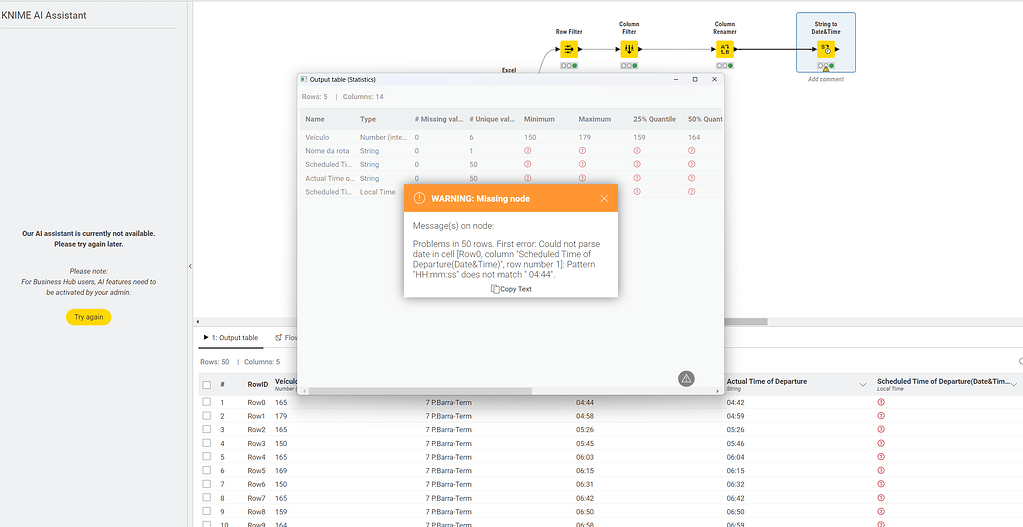Click Row1 error icon in Scheduled Date&Time column
The height and width of the screenshot is (527, 1023).
click(x=881, y=416)
